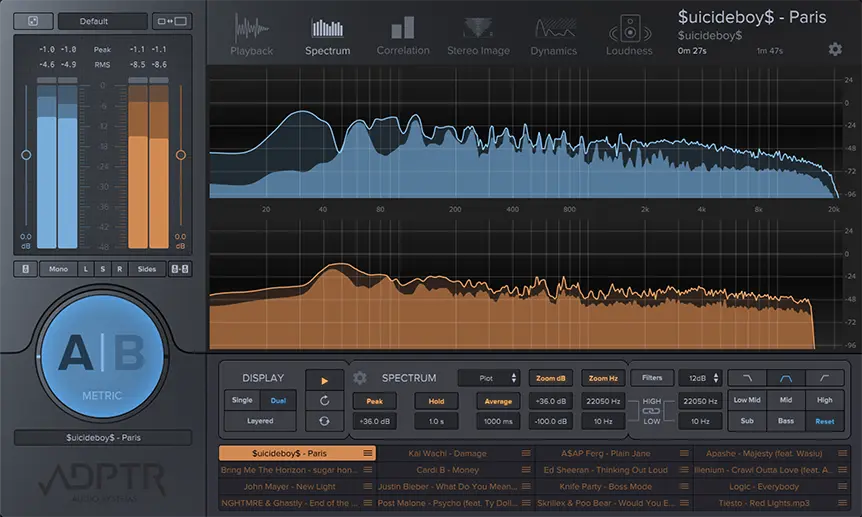The height and width of the screenshot is (517, 862).
Task: Open the Default preset selector
Action: pyautogui.click(x=102, y=21)
